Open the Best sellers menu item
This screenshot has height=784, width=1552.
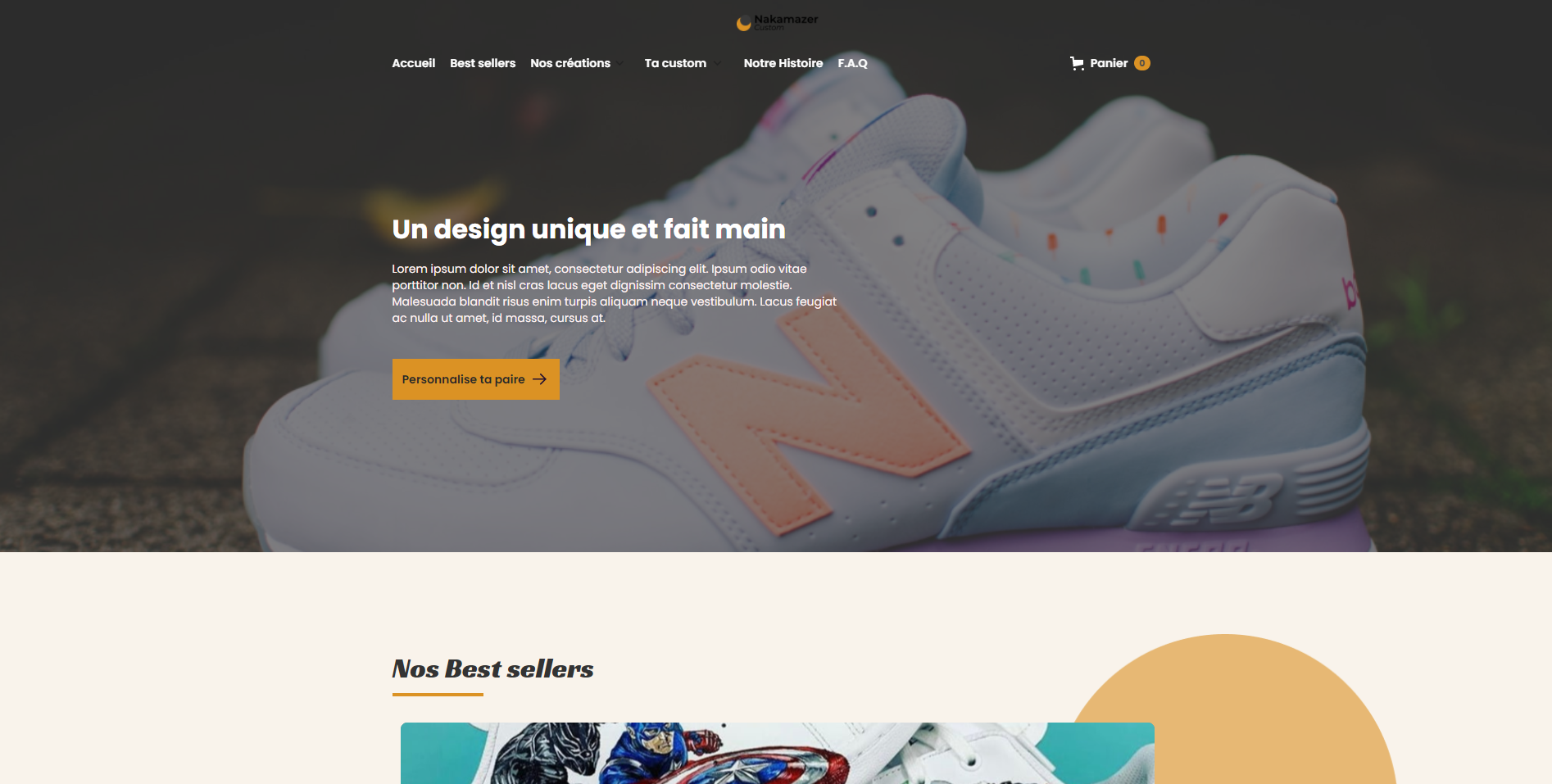click(483, 63)
